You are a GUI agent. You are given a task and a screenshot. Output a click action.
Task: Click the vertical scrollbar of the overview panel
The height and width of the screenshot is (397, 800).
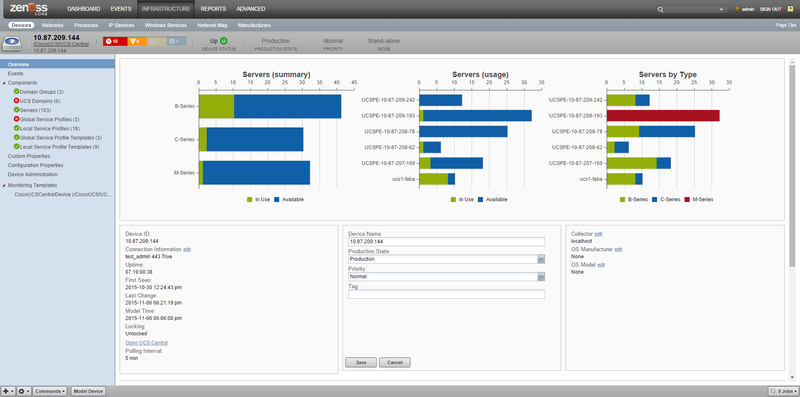pyautogui.click(x=792, y=166)
